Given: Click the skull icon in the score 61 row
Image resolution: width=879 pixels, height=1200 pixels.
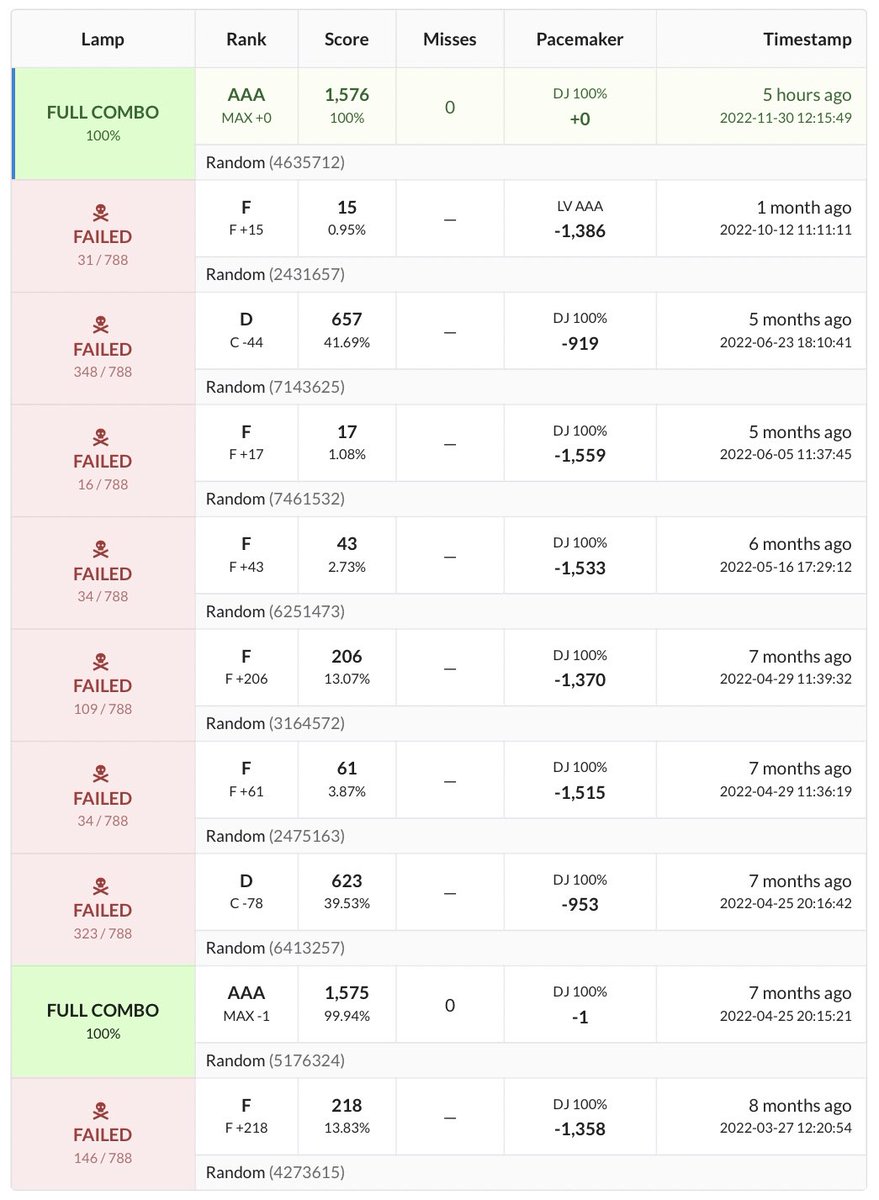Looking at the screenshot, I should tap(103, 774).
